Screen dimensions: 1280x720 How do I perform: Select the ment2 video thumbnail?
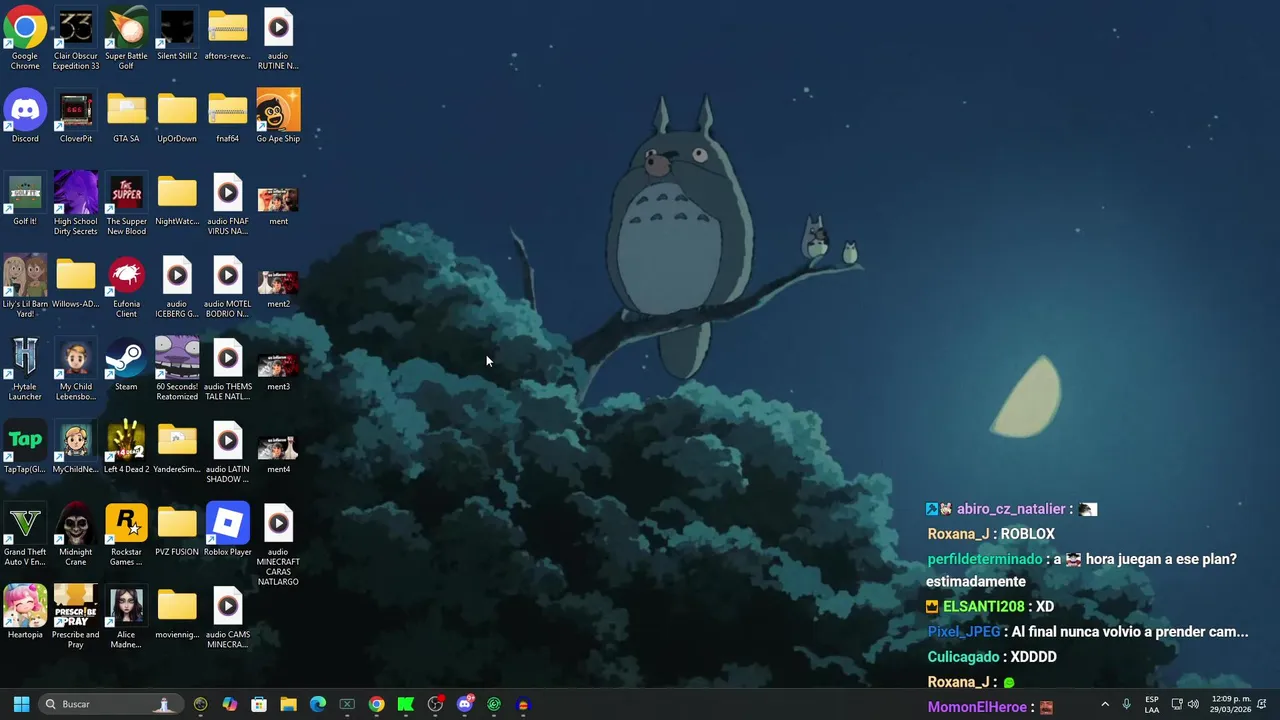278,287
